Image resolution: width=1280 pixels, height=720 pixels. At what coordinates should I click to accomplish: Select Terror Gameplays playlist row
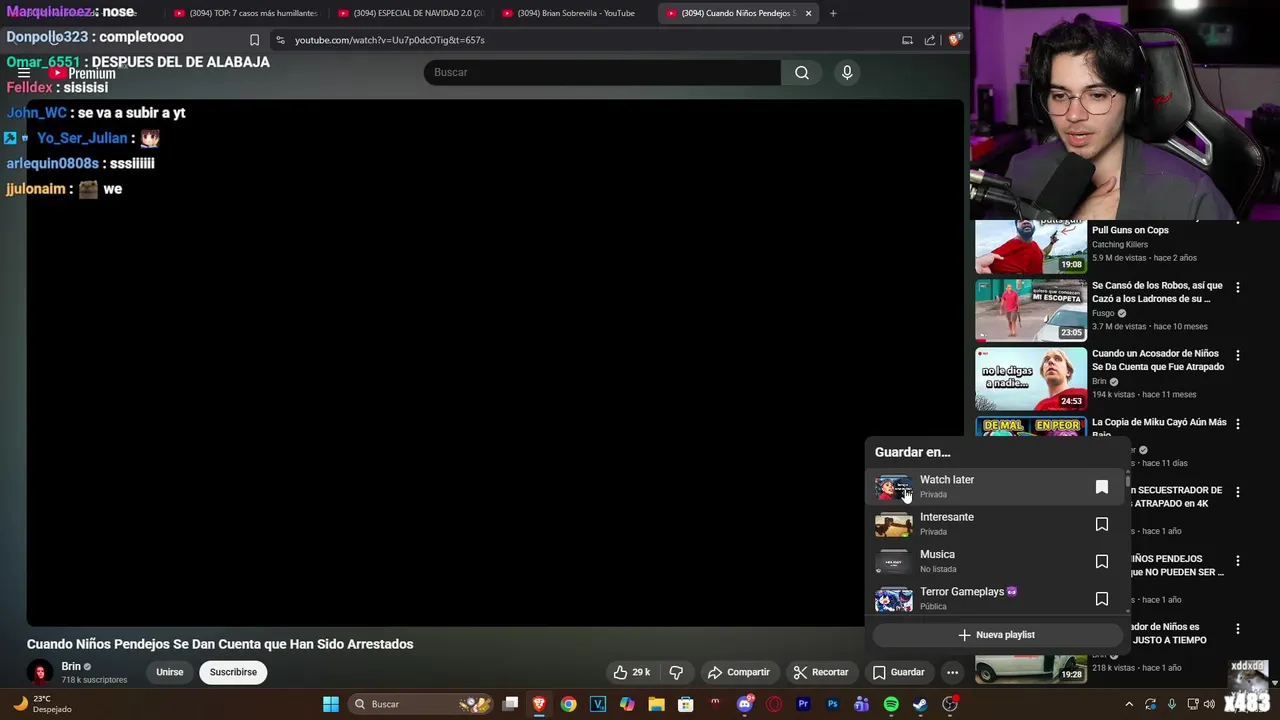click(x=995, y=599)
